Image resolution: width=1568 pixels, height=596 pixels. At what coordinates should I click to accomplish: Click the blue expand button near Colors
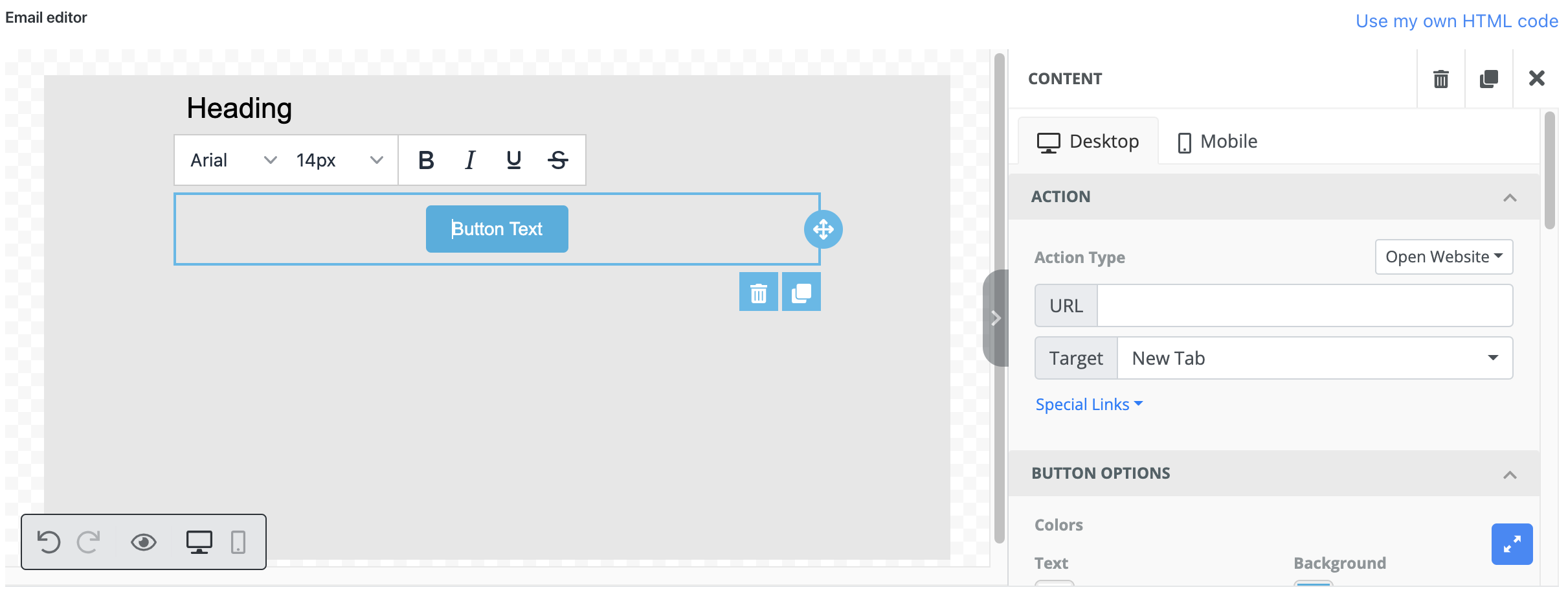point(1511,544)
